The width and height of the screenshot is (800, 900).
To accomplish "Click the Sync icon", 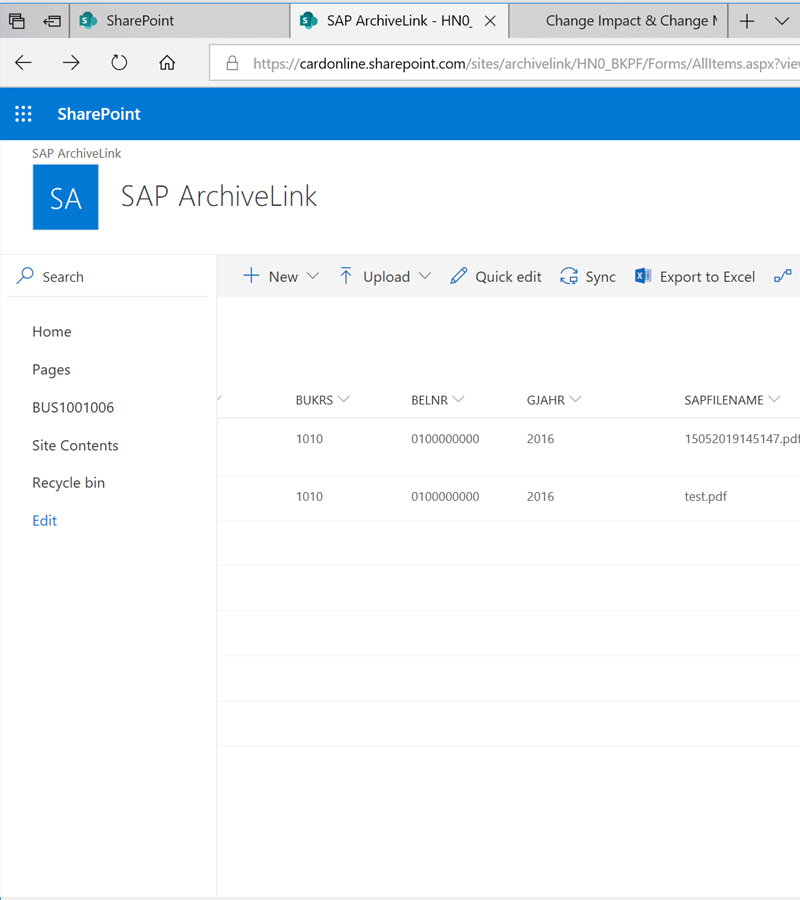I will [569, 276].
